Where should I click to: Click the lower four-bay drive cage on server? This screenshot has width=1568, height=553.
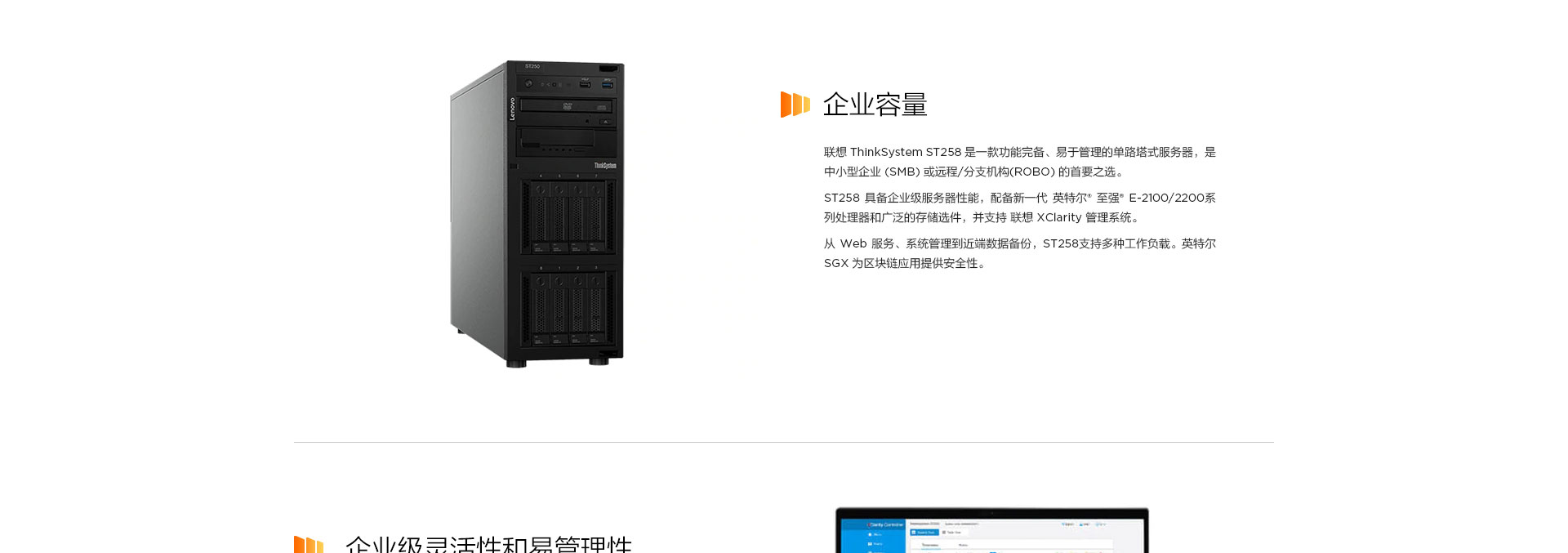568,307
